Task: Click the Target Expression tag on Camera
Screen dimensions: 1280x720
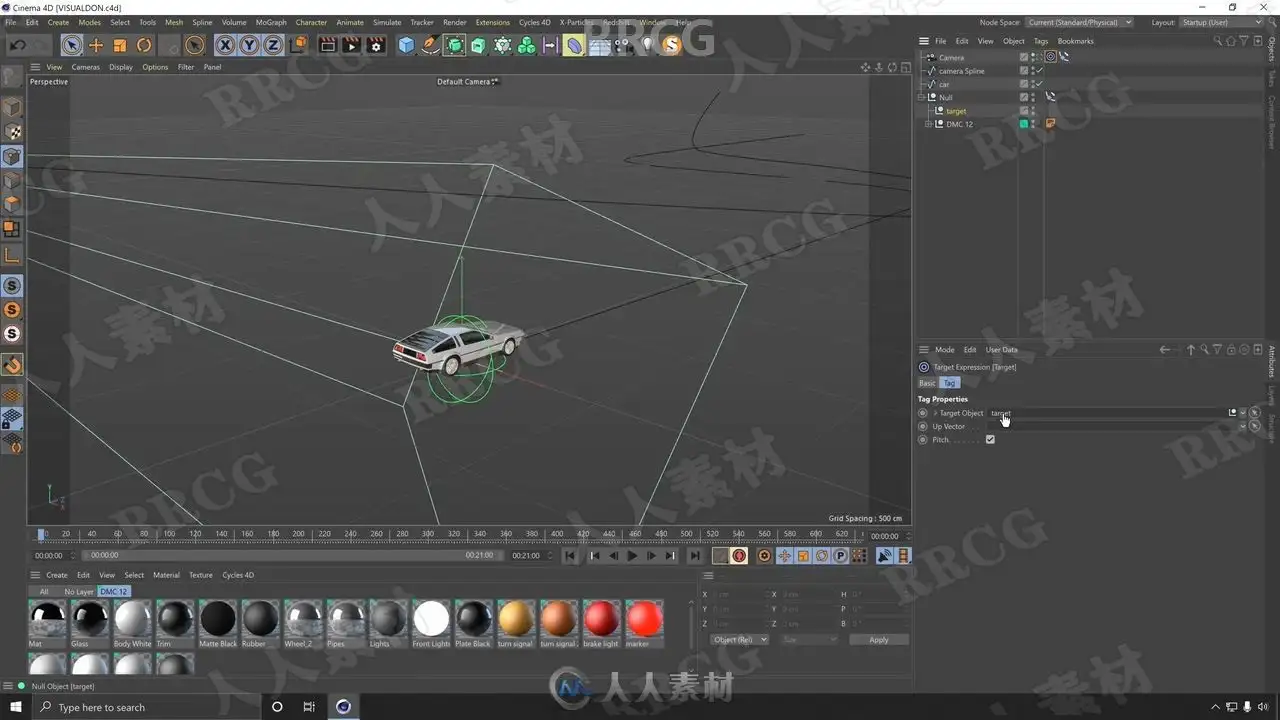Action: point(1050,57)
